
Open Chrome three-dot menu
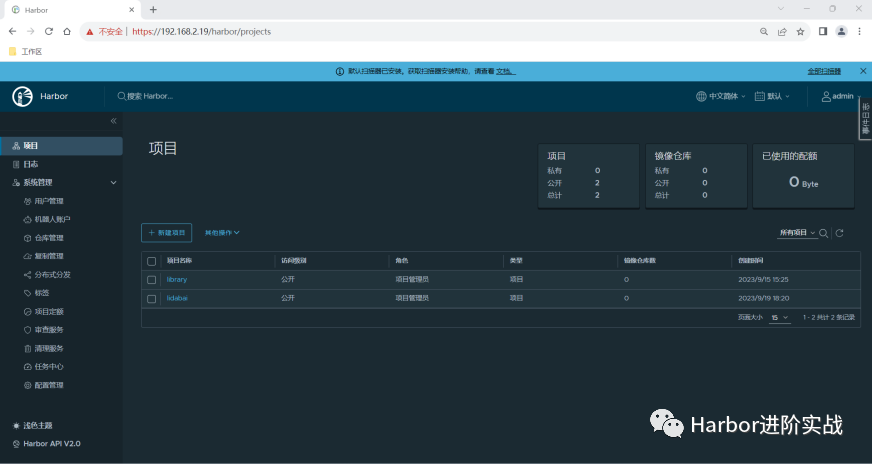[859, 32]
